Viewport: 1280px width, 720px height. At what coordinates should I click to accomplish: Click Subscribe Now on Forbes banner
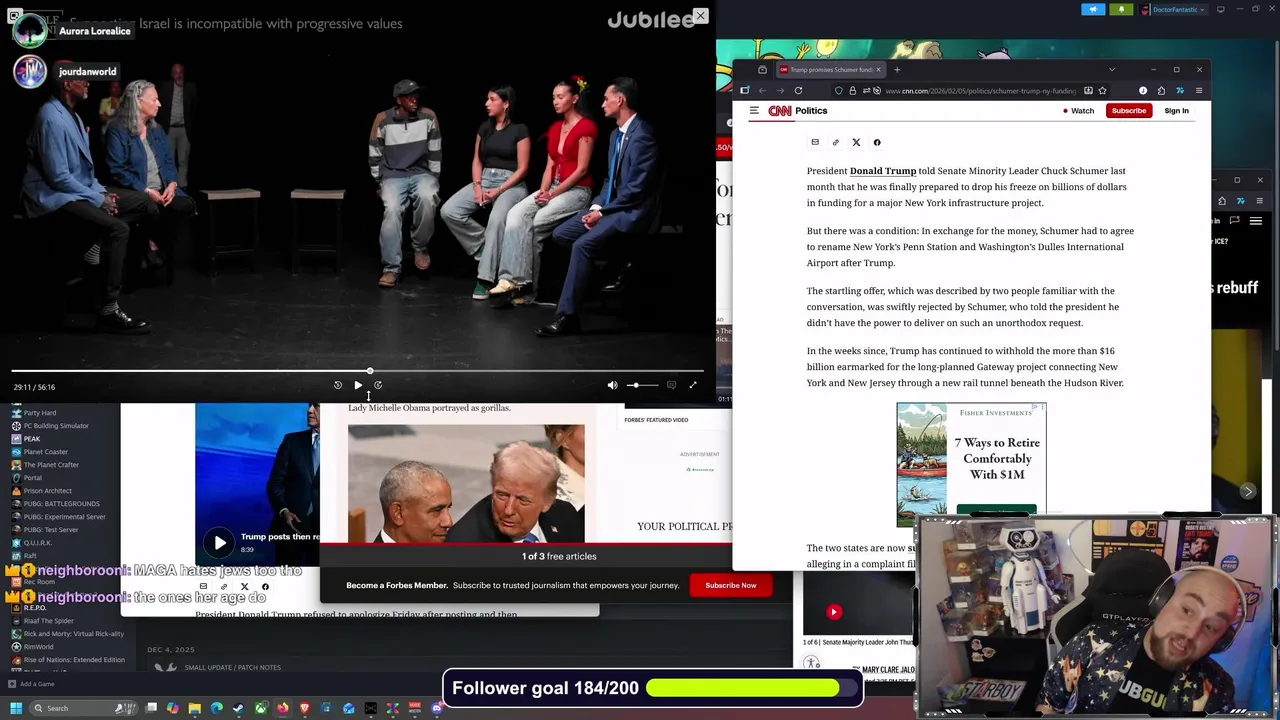pos(731,585)
